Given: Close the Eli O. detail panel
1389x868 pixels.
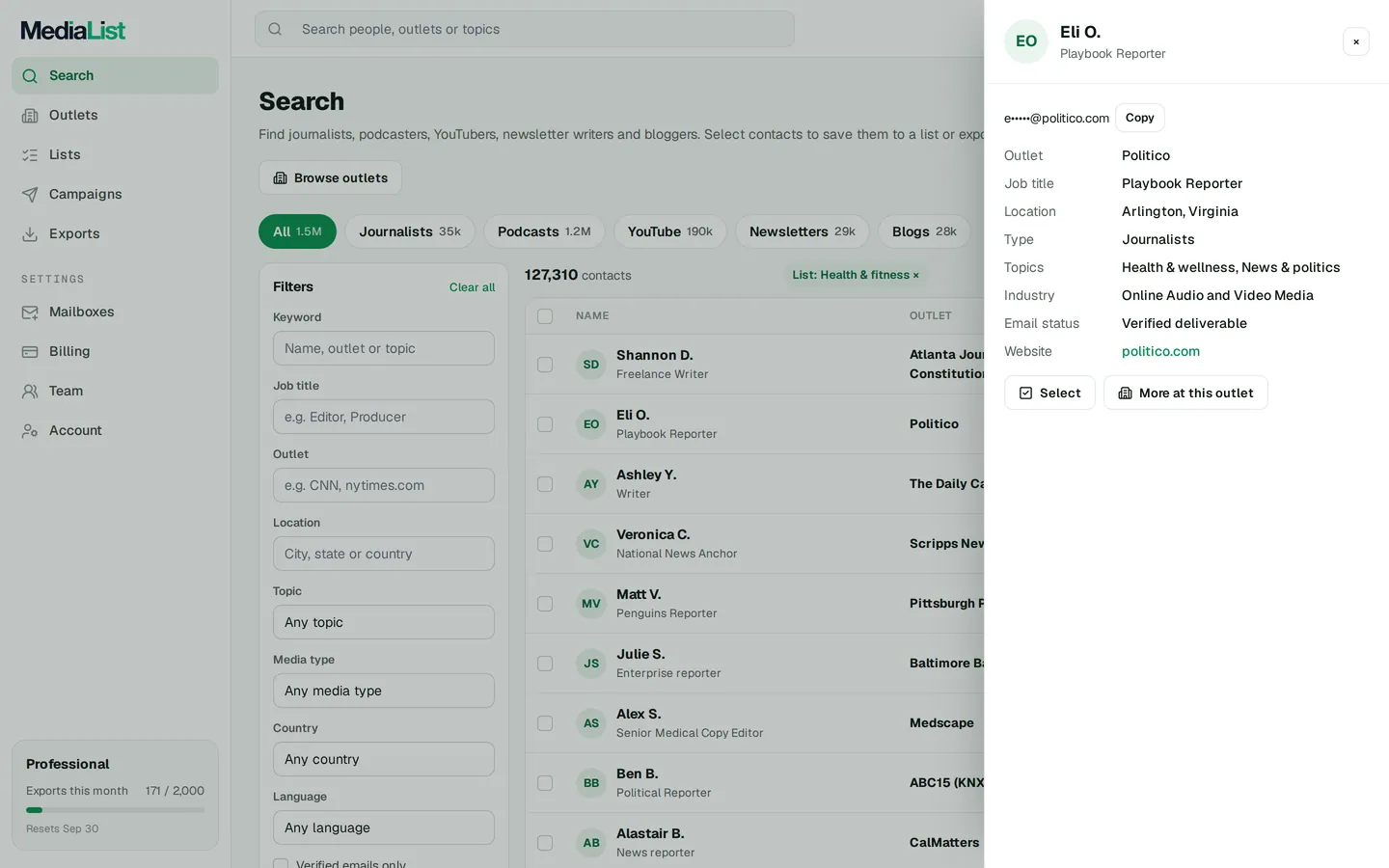Looking at the screenshot, I should click(1356, 41).
